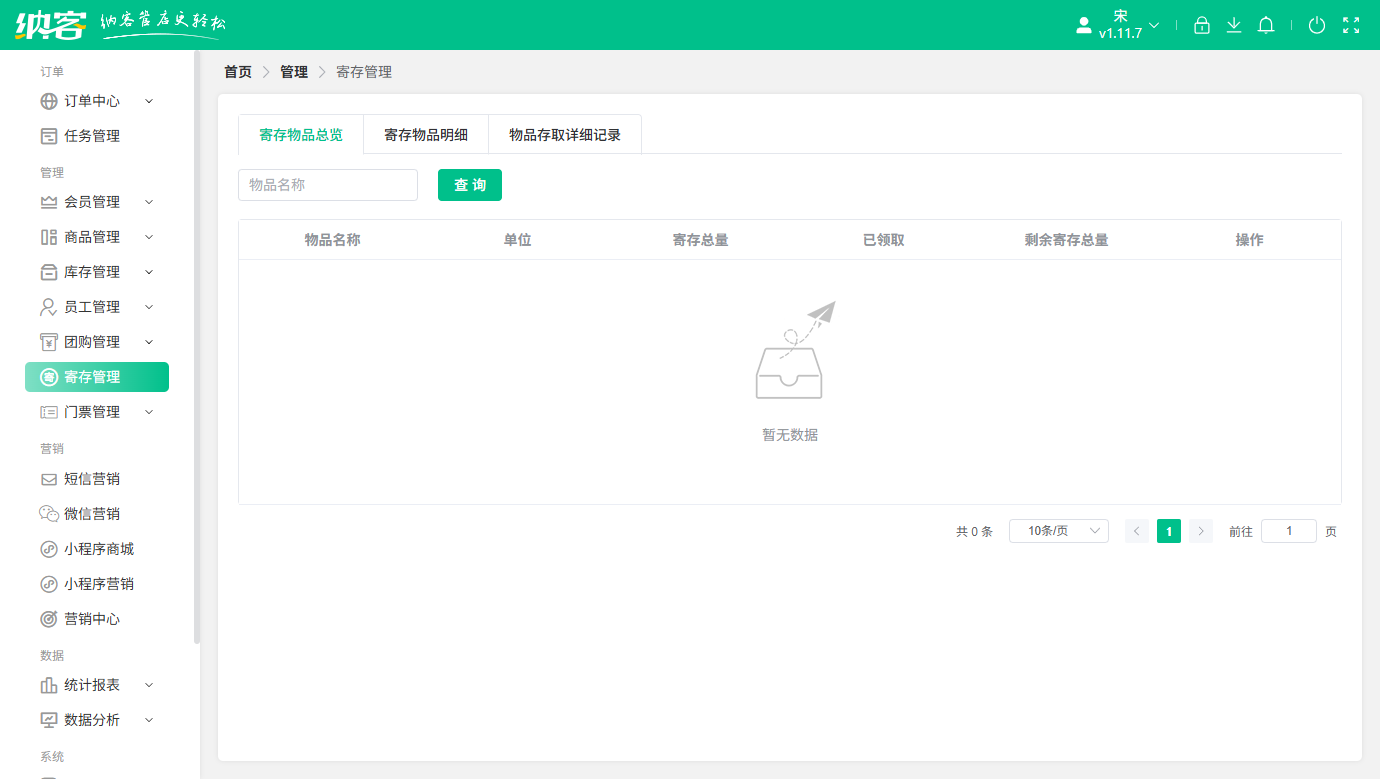Image resolution: width=1380 pixels, height=779 pixels.
Task: Click the 物品名称 search input field
Action: coord(327,185)
